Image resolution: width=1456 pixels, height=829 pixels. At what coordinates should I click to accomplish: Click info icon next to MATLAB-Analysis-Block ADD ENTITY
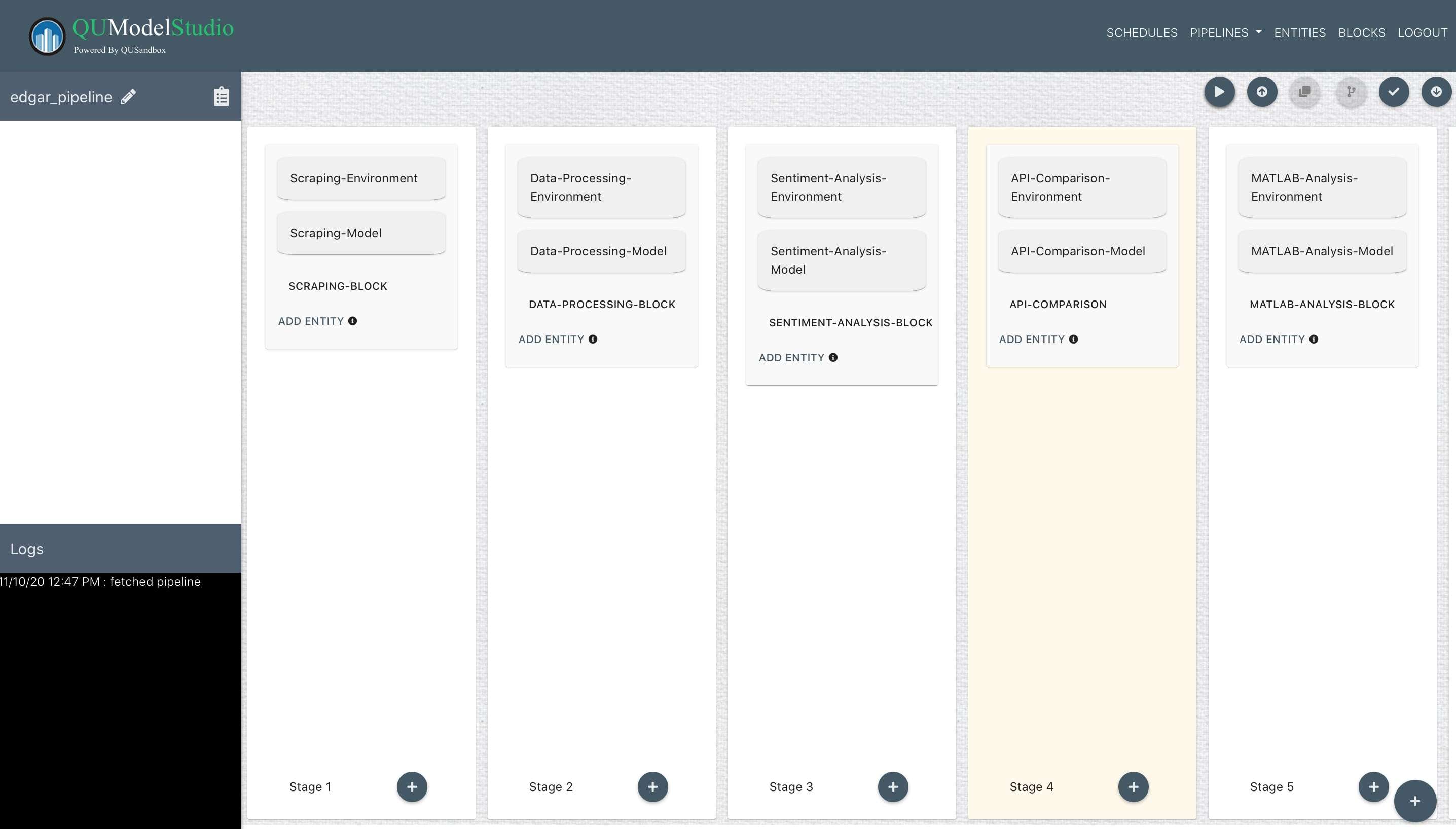pos(1314,339)
